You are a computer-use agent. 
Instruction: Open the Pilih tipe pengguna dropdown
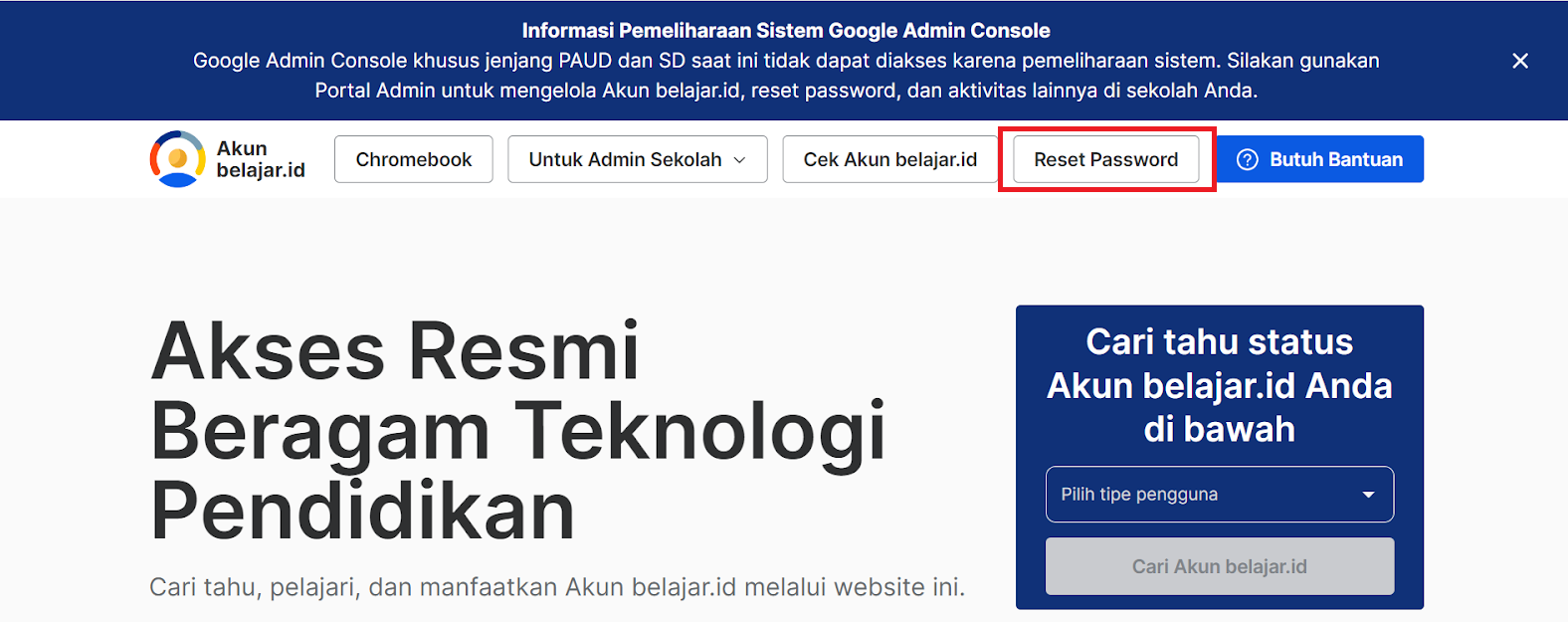click(1220, 495)
